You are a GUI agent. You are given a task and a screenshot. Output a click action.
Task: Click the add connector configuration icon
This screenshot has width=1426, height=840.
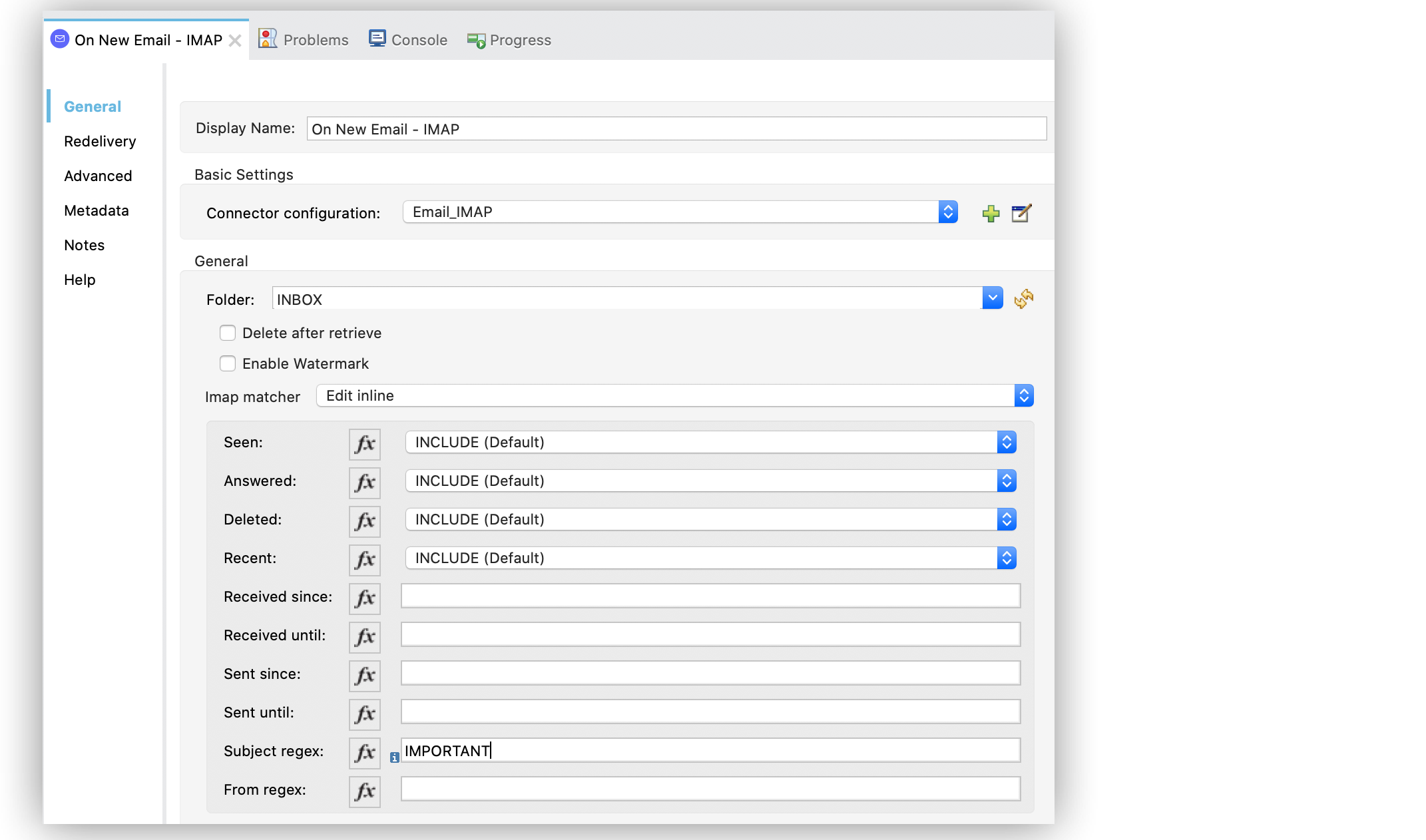tap(991, 211)
